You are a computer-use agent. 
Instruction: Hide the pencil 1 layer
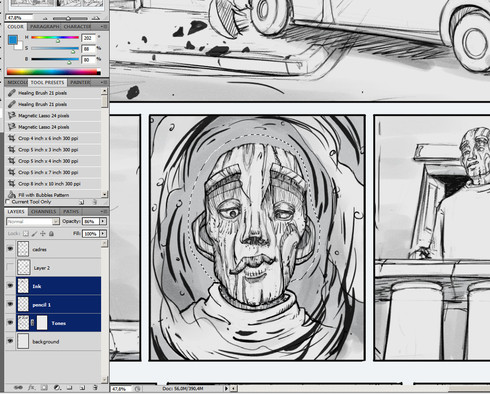pos(10,304)
